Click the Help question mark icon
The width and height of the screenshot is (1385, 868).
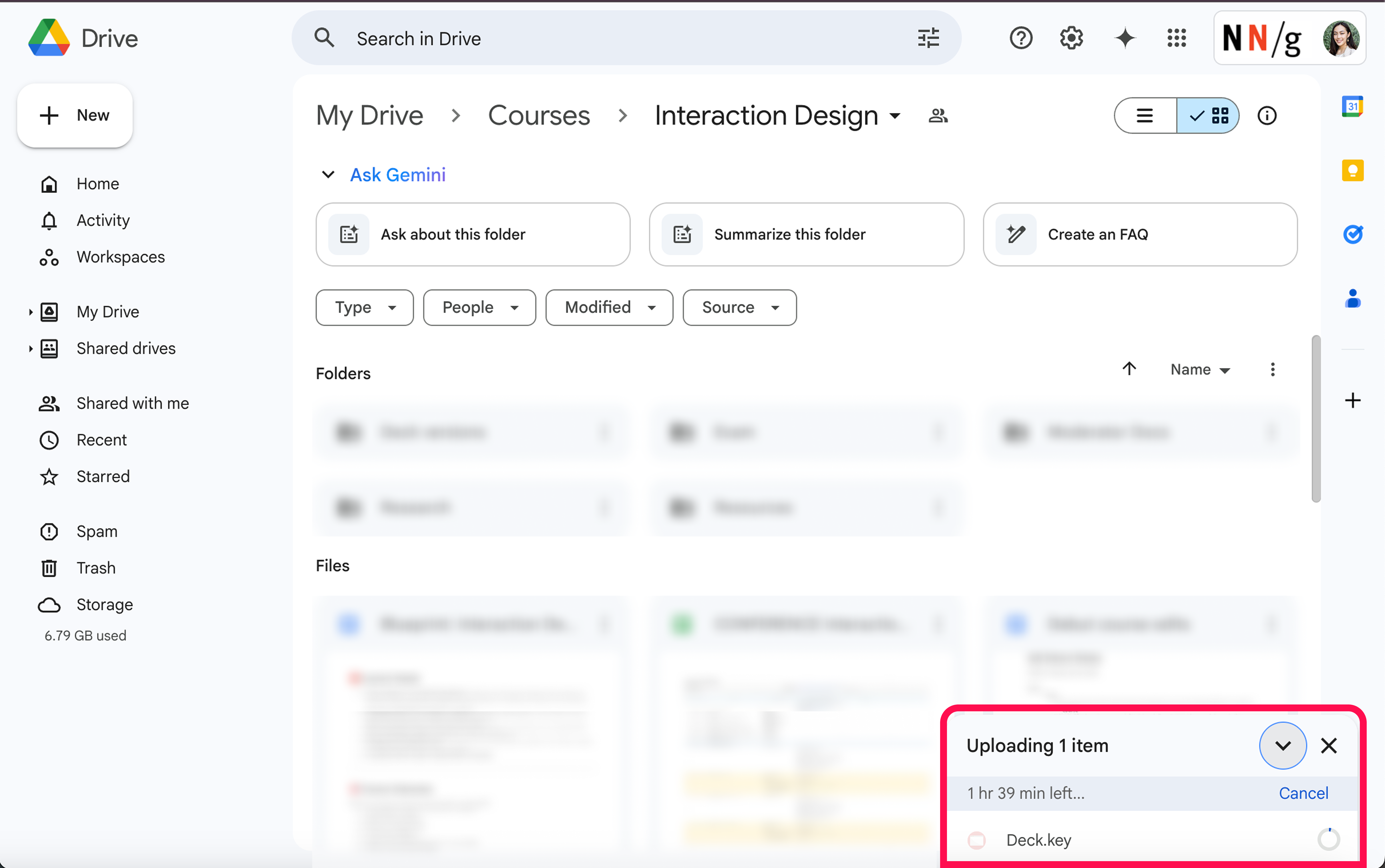[1020, 39]
